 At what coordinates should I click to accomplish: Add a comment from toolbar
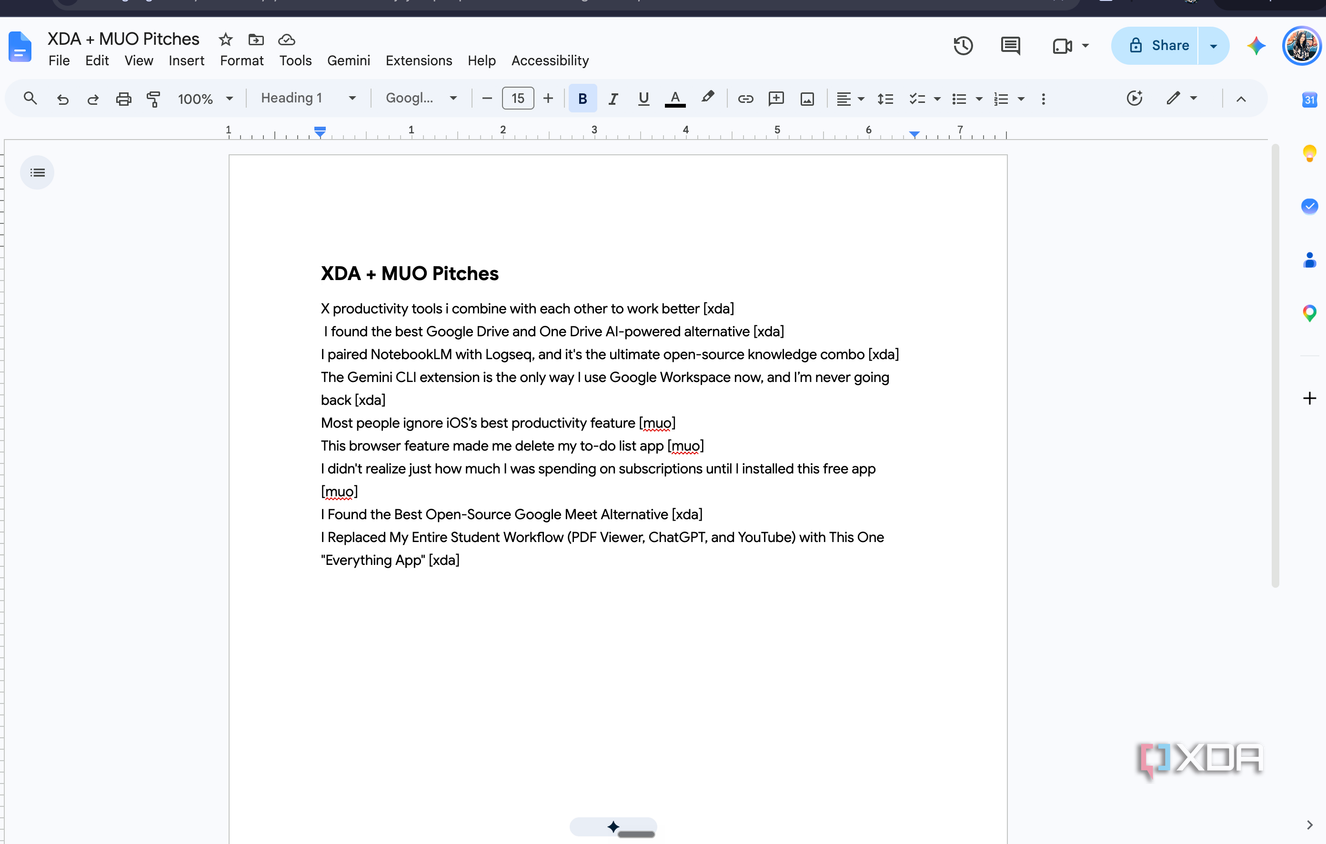(x=776, y=99)
